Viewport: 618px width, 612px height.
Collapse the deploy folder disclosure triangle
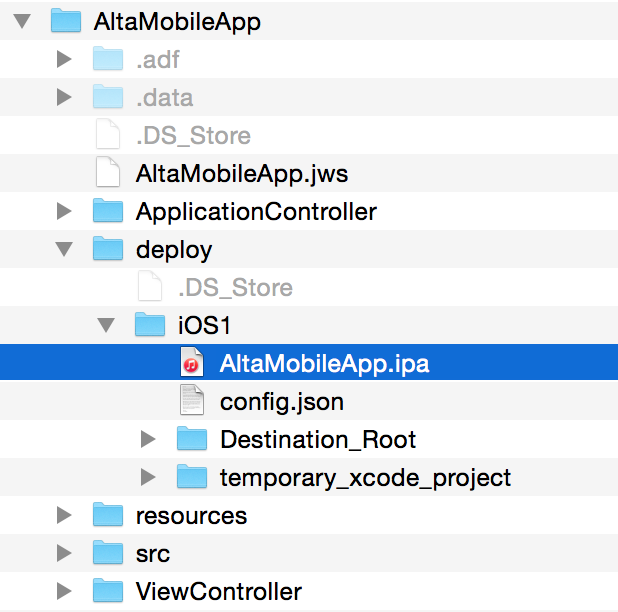pos(64,249)
